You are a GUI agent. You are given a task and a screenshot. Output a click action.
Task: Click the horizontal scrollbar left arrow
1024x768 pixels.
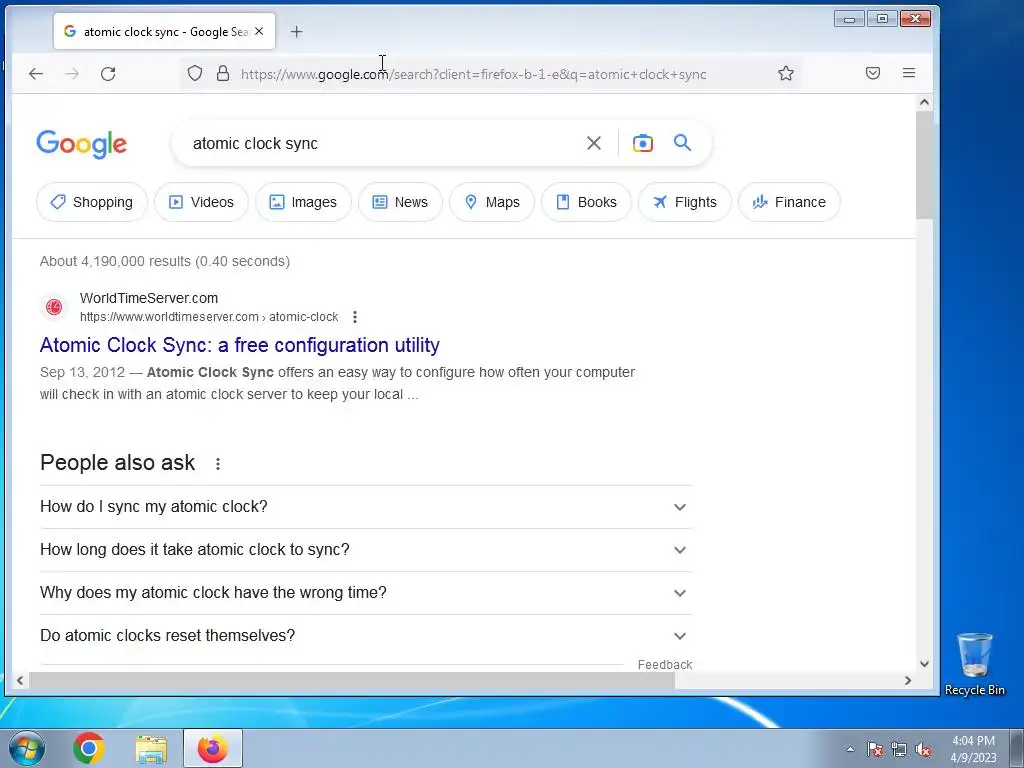tap(20, 680)
